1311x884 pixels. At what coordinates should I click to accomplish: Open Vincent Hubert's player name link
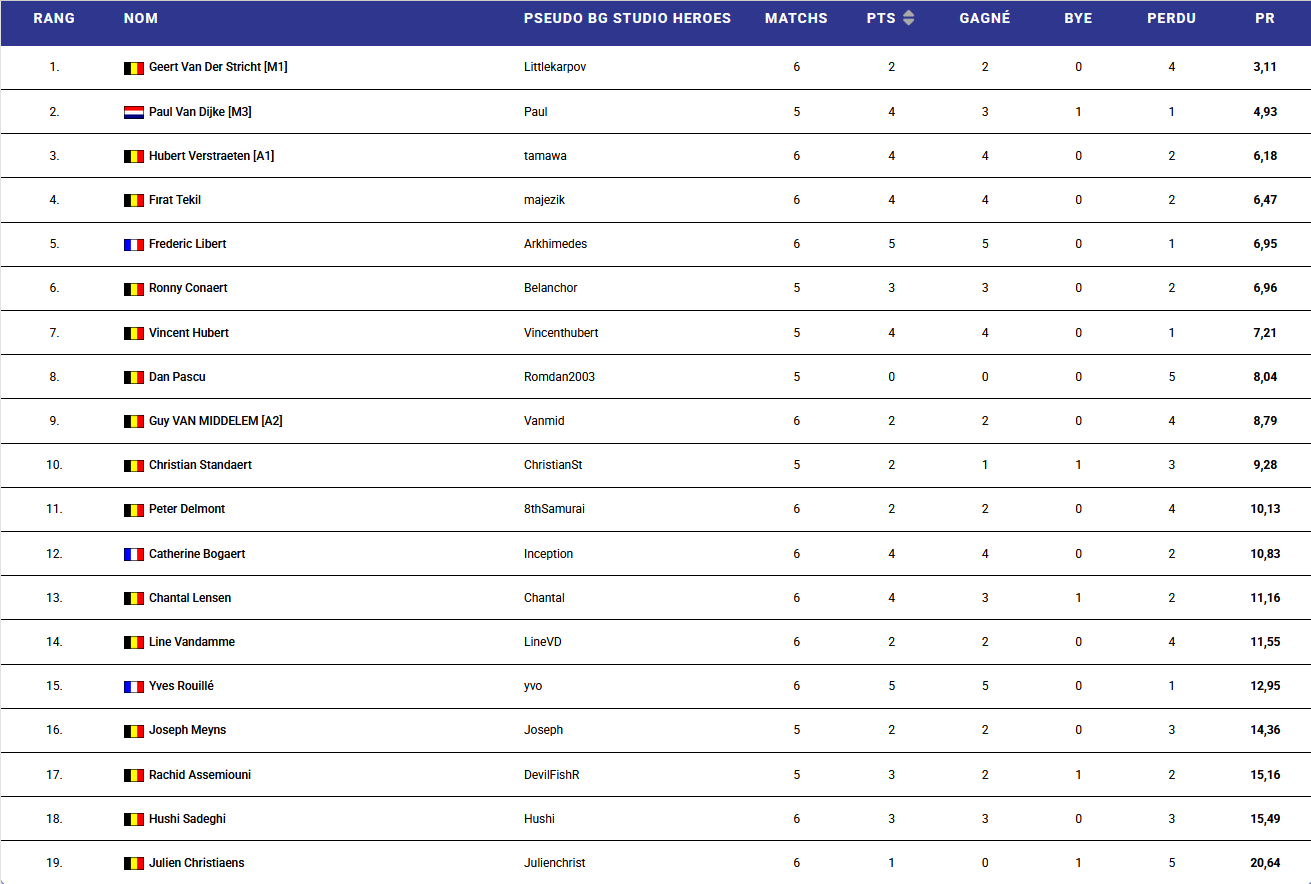click(189, 333)
